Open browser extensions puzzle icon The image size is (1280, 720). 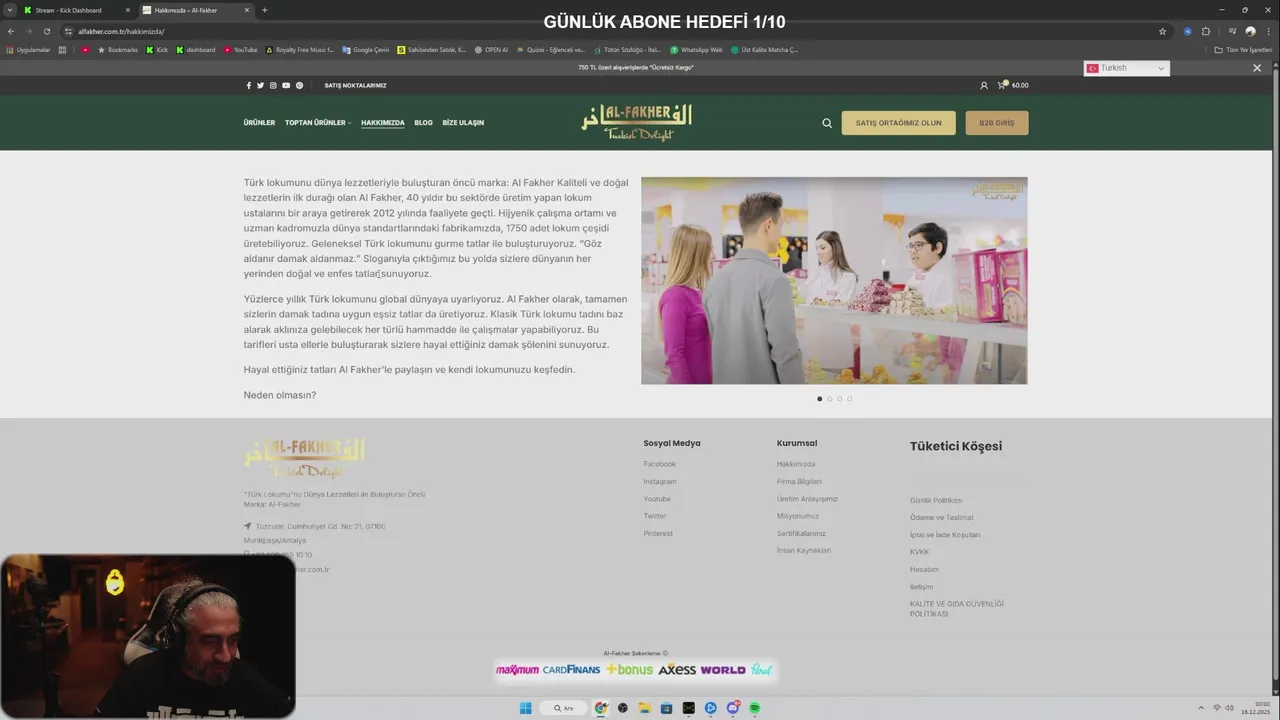[1205, 31]
